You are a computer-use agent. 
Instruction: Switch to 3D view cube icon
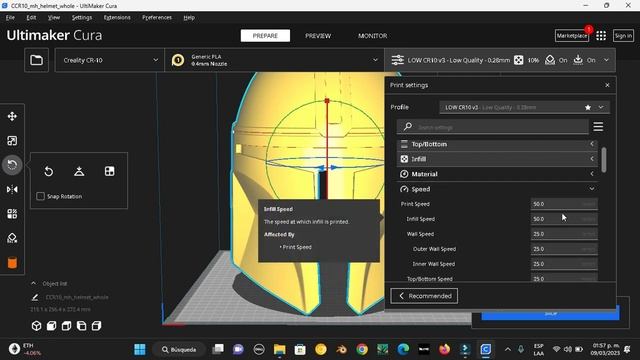[x=36, y=326]
